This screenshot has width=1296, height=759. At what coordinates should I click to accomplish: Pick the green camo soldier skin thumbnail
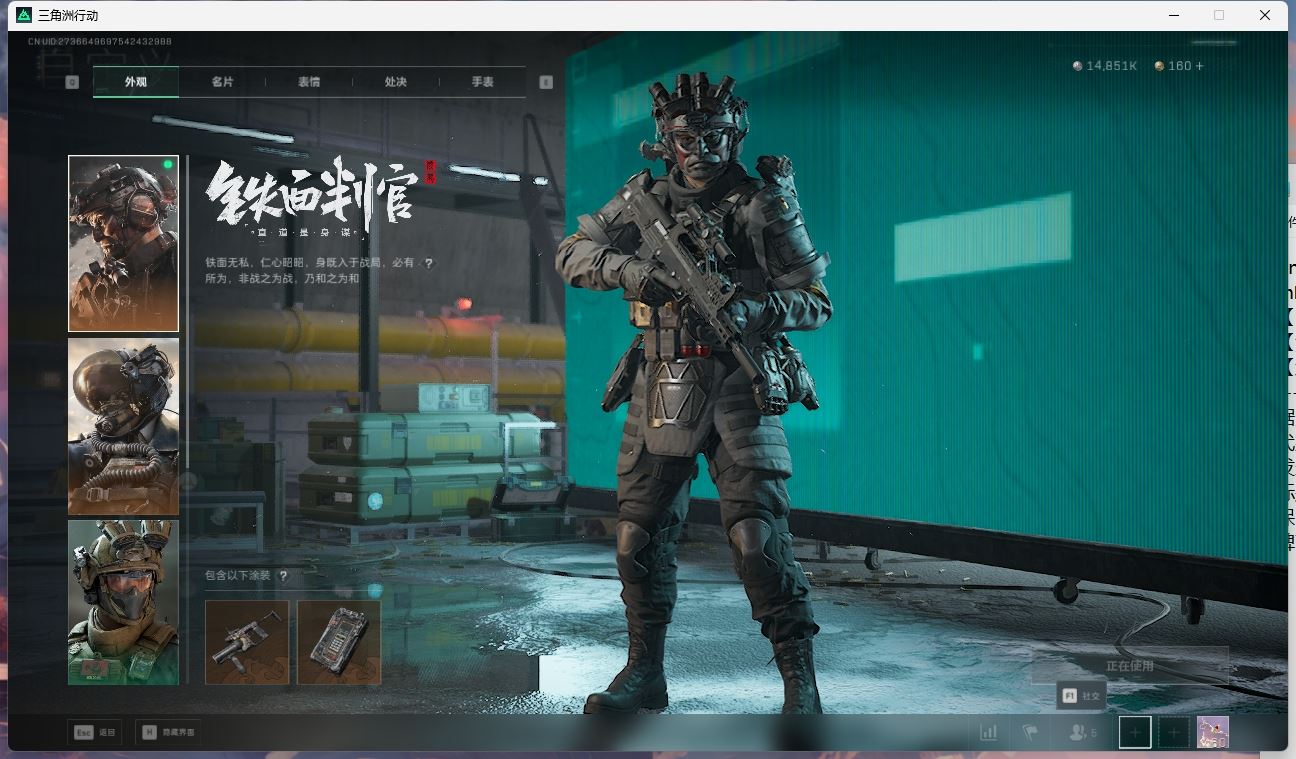pyautogui.click(x=123, y=602)
